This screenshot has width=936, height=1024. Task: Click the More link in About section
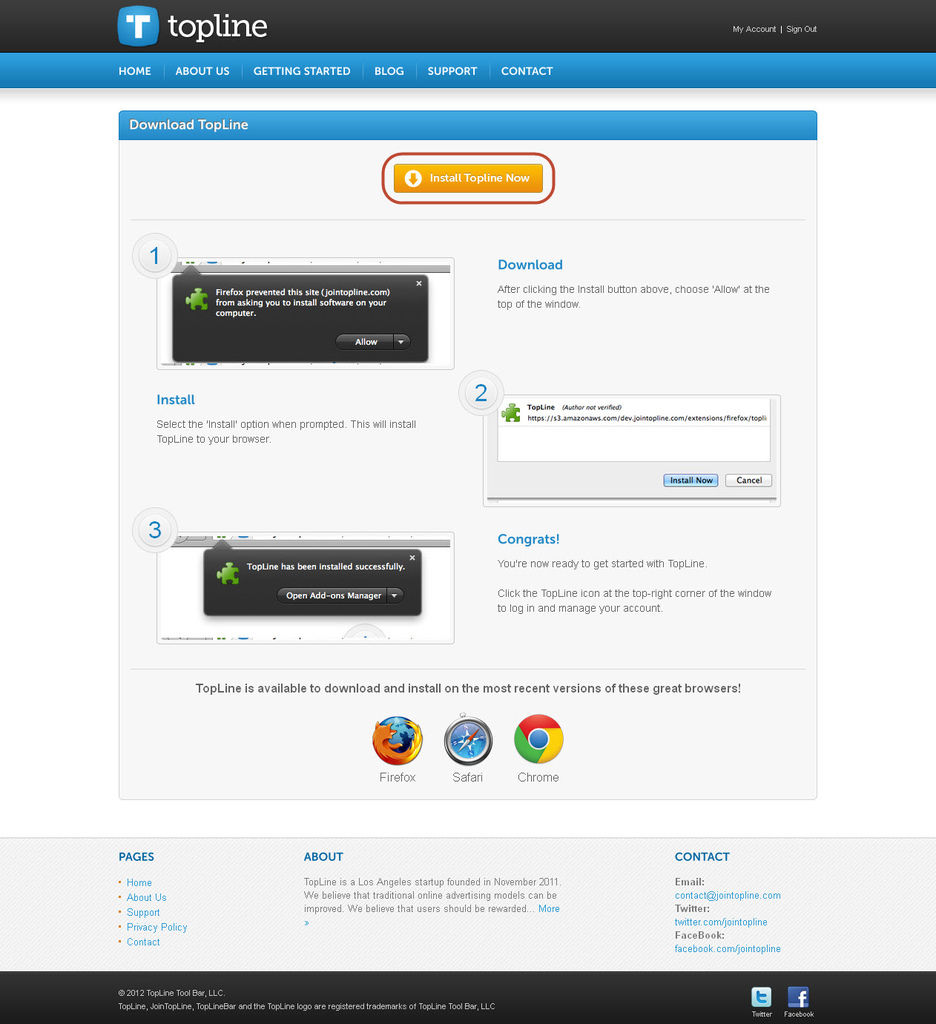point(549,908)
